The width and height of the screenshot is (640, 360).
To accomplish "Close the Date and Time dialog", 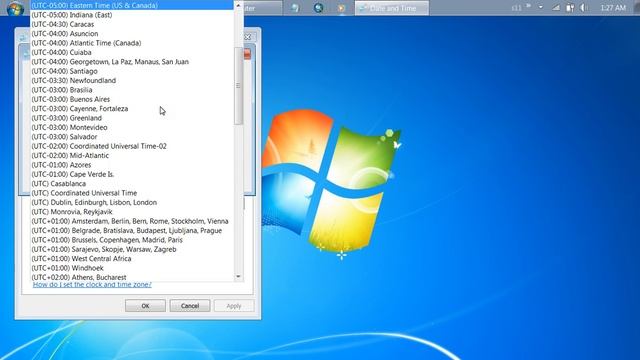I will (248, 37).
